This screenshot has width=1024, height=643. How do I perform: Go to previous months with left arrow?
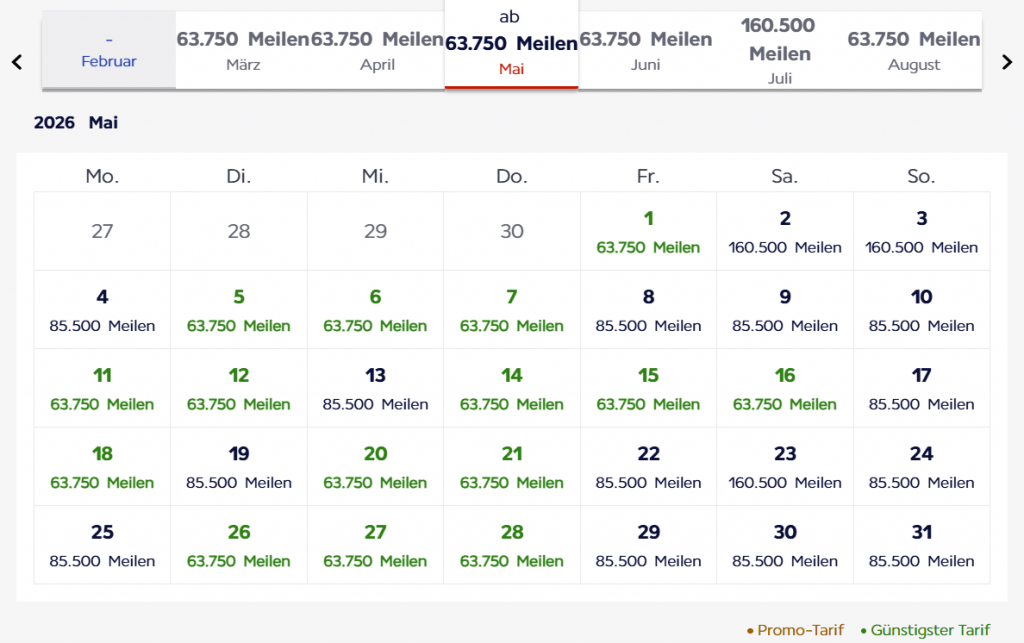click(17, 62)
